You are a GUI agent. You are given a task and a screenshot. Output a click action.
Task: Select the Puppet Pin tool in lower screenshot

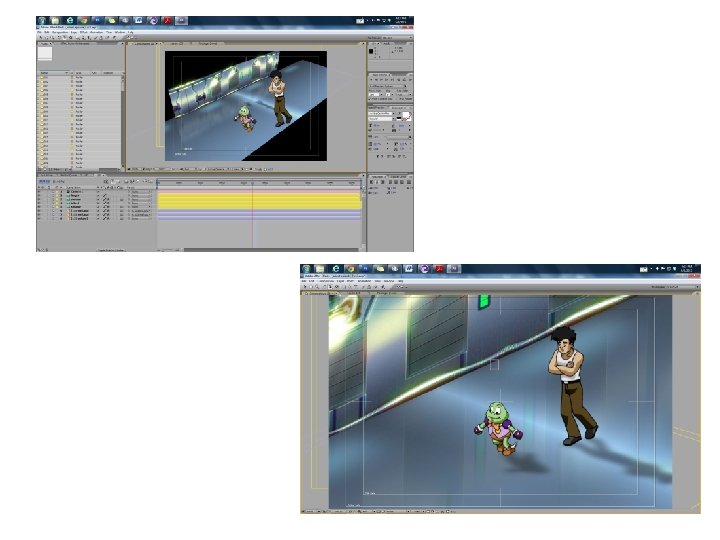(383, 287)
